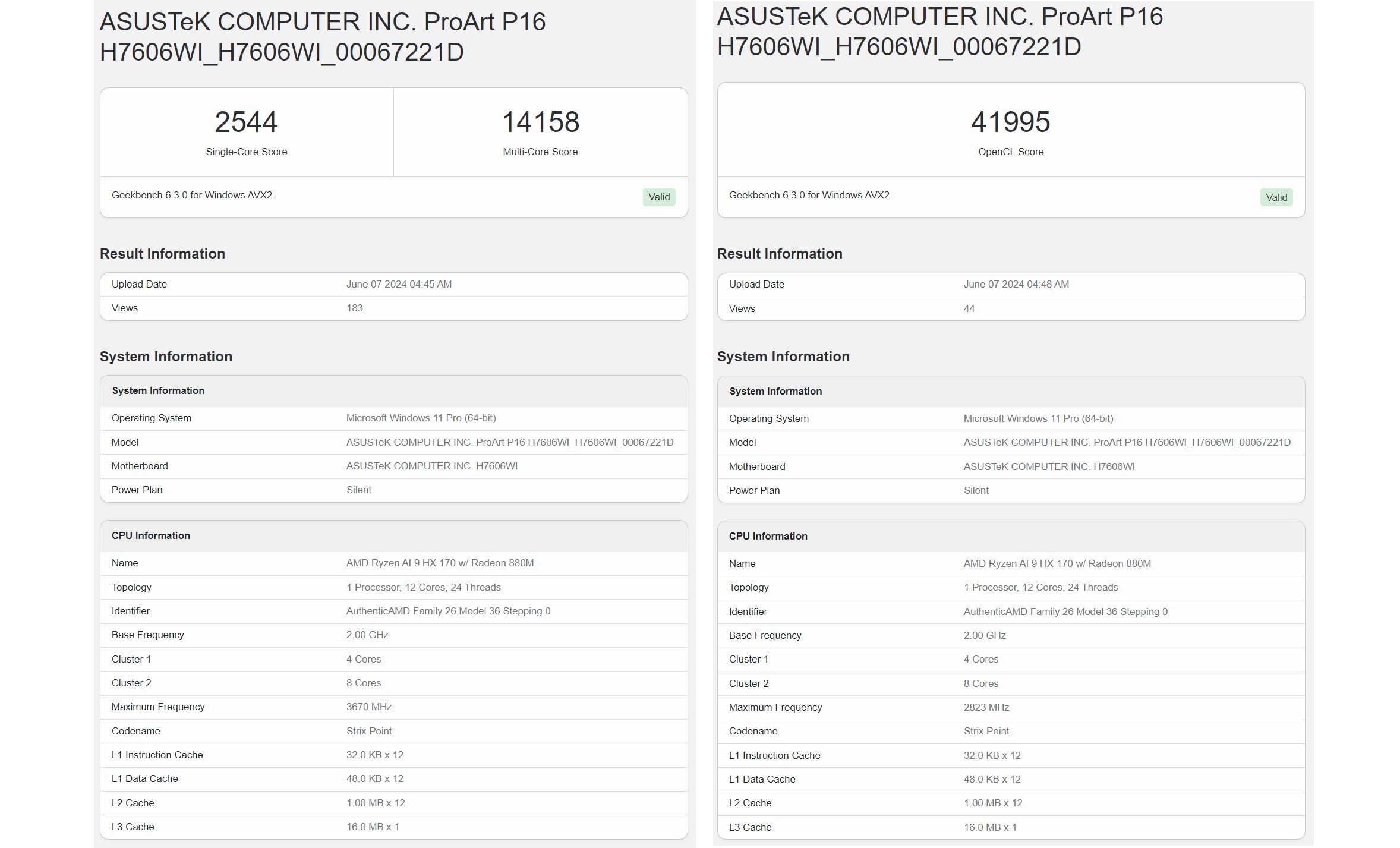Screen dimensions: 1400x848
Task: Select the 14158 Multi-Core Score value
Action: click(540, 122)
